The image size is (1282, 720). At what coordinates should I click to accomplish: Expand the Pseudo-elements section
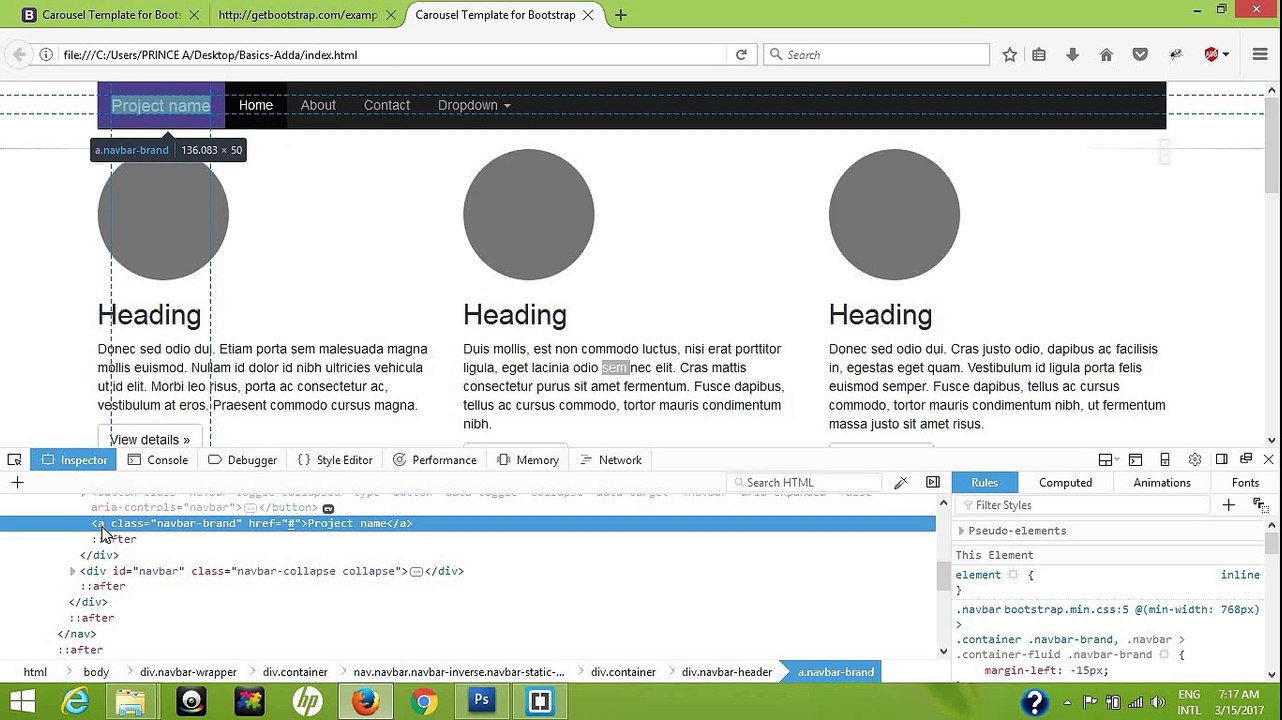(x=961, y=531)
